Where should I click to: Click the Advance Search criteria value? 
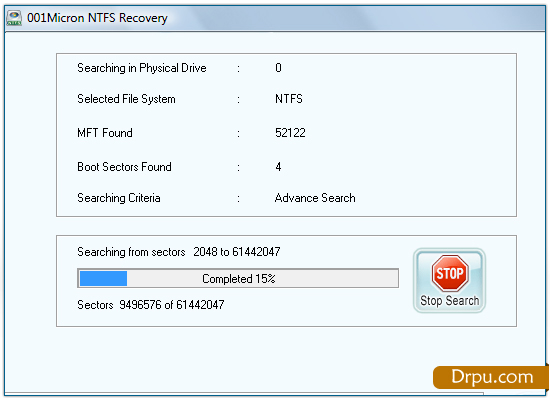[x=315, y=198]
